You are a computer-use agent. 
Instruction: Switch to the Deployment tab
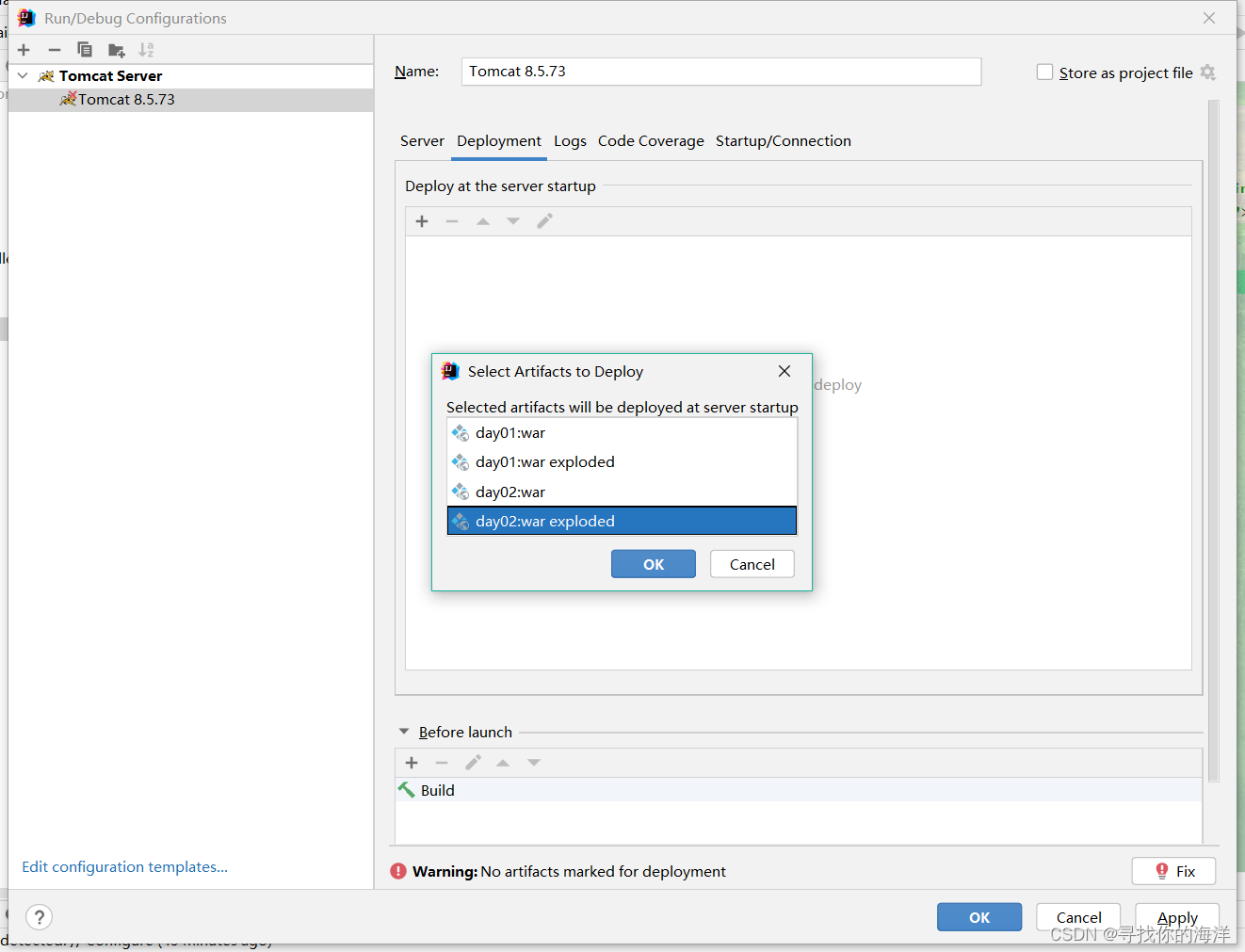[499, 141]
